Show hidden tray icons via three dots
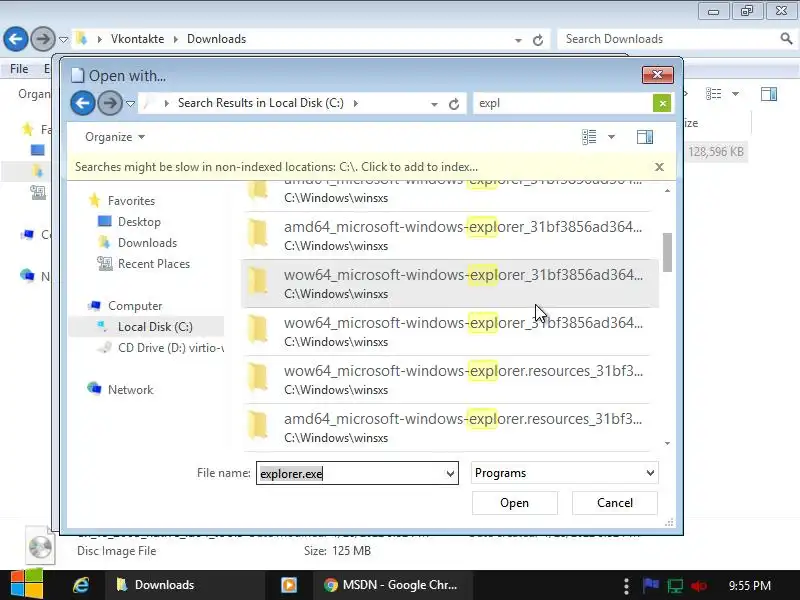Screen dimensions: 800x600 pos(626,586)
